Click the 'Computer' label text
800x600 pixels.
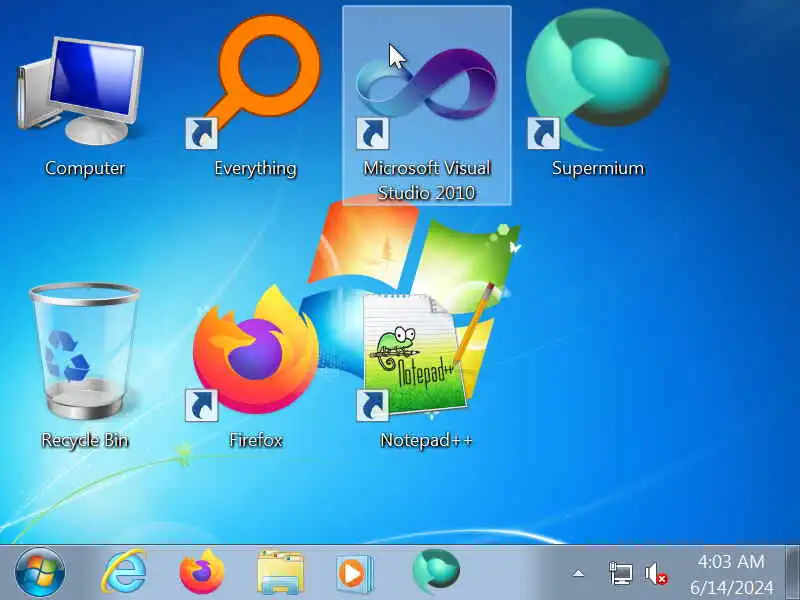(85, 168)
